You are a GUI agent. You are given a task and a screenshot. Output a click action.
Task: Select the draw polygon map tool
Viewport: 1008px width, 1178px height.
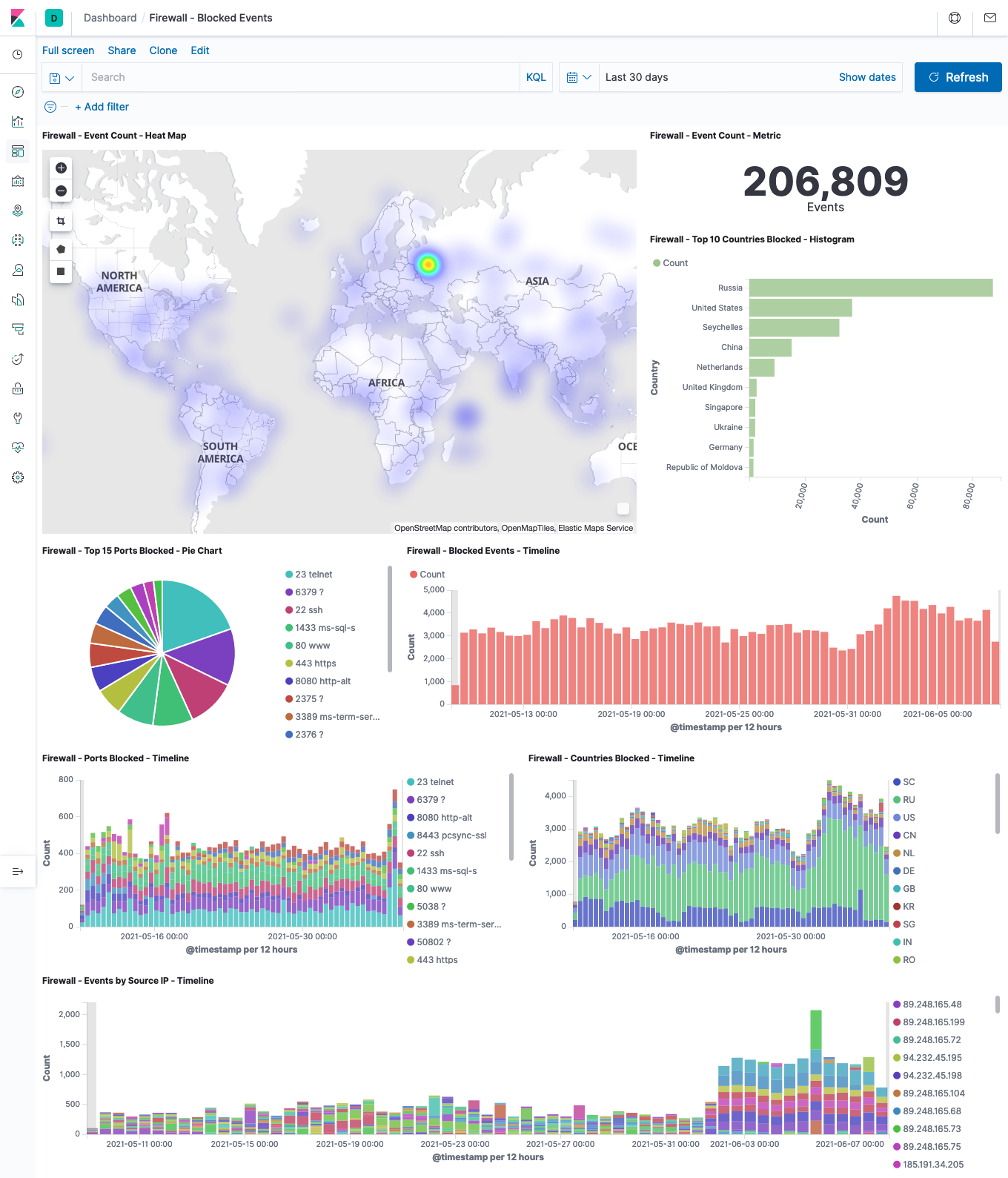point(62,249)
